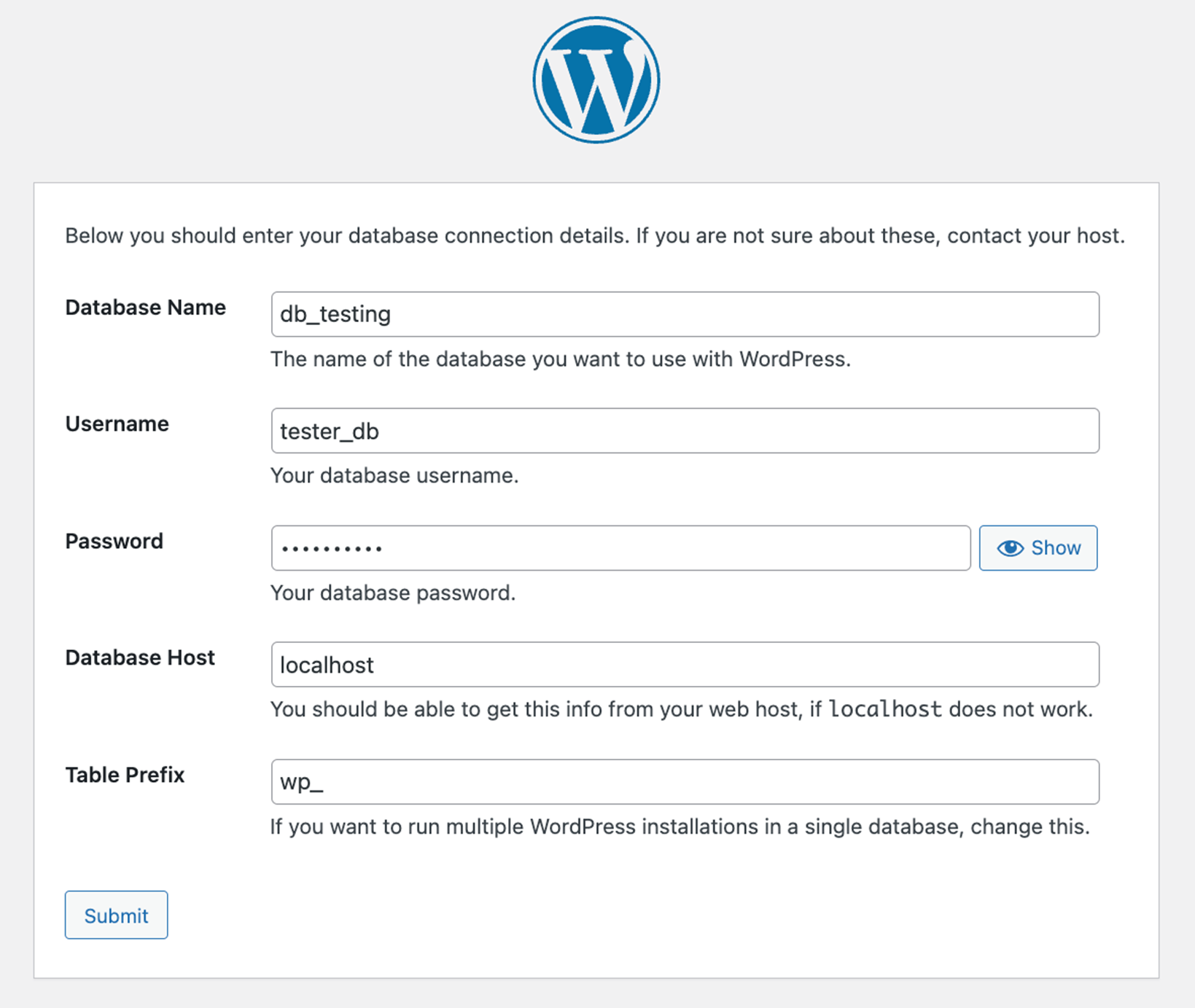Click the bold "Database Host" label
The height and width of the screenshot is (1008, 1195).
point(140,658)
